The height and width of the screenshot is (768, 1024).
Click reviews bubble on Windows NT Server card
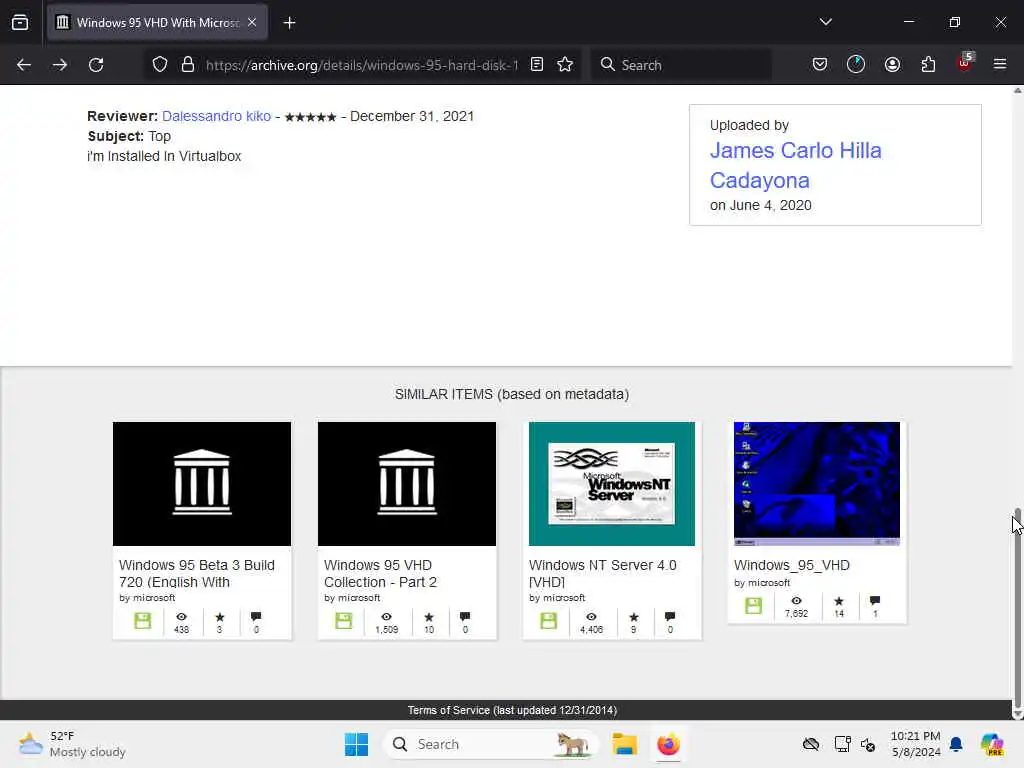[x=670, y=616]
